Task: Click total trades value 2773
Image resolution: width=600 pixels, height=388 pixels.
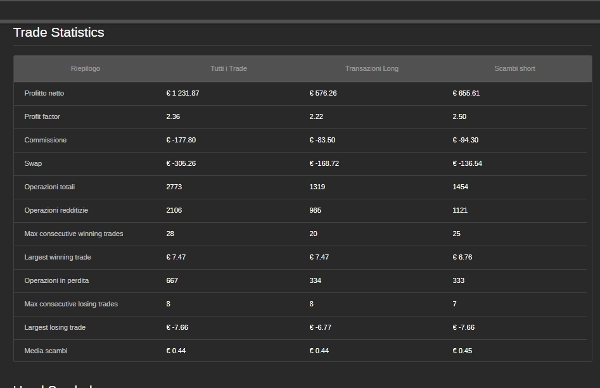Action: [x=174, y=187]
